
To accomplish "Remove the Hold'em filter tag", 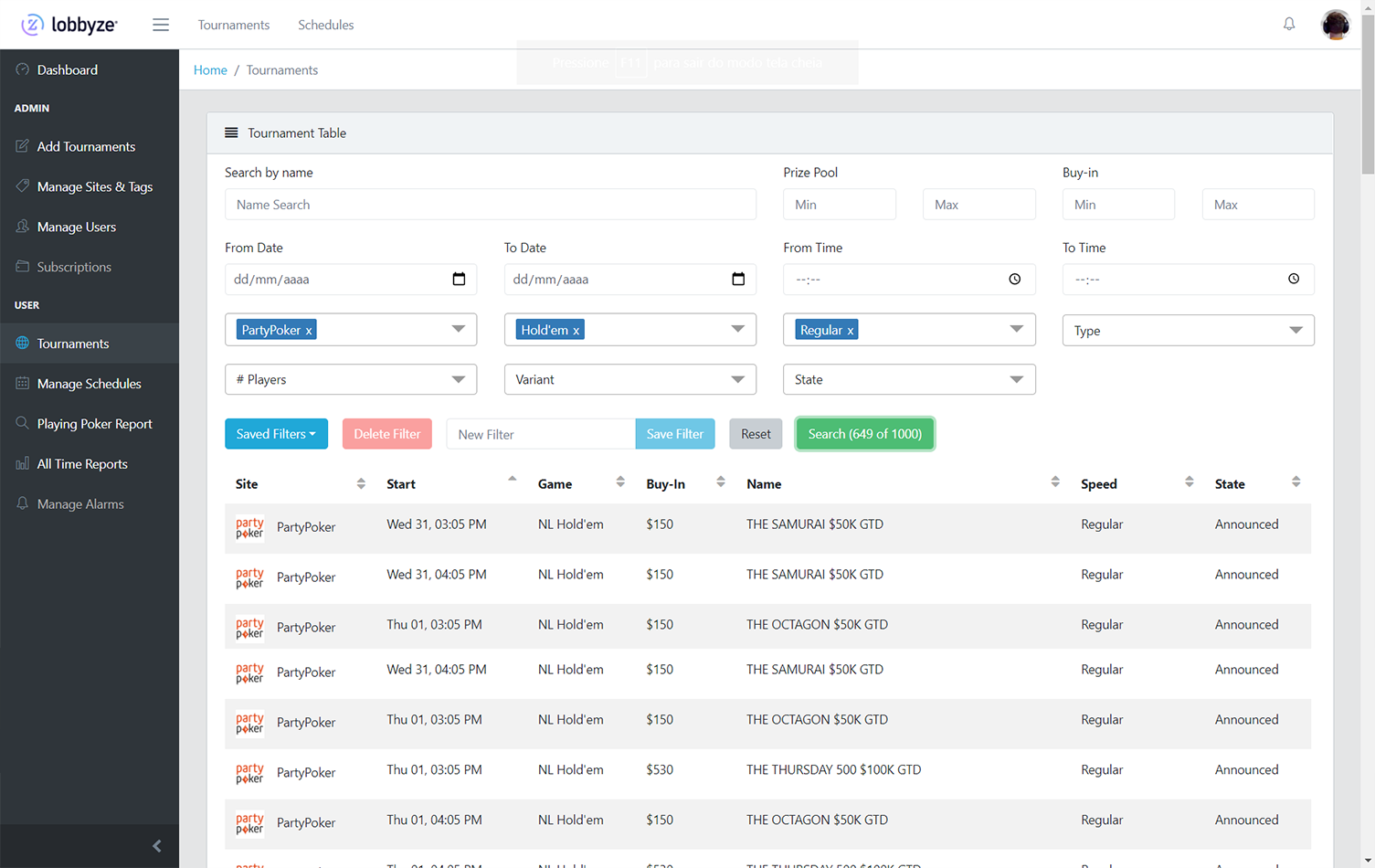I will (x=576, y=331).
